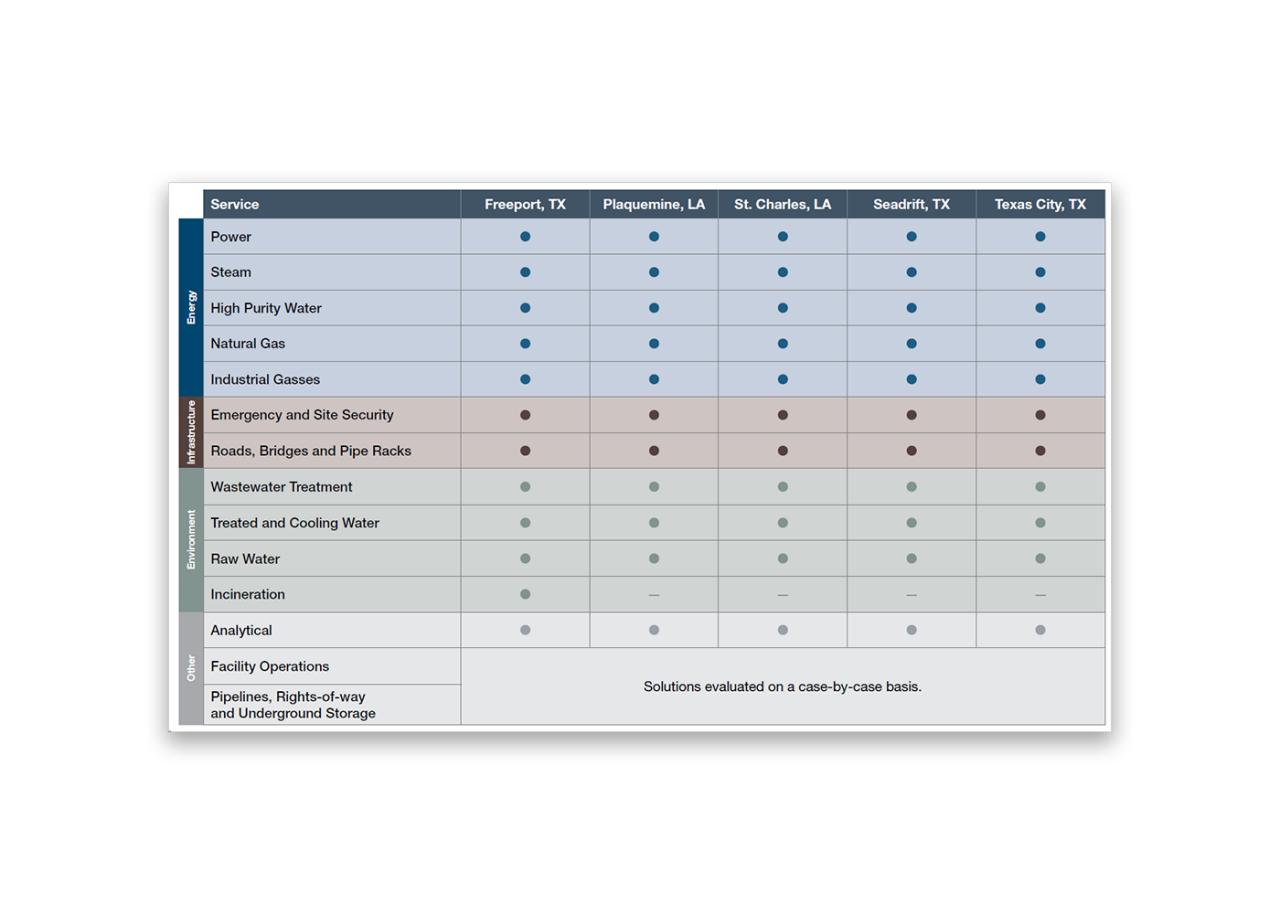This screenshot has width=1280, height=914.
Task: Click the Plaquemine, LA column header
Action: pos(654,204)
